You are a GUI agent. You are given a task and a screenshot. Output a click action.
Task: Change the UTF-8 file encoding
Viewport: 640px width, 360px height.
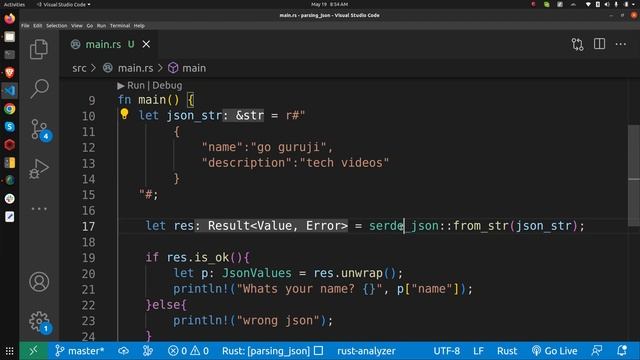447,351
